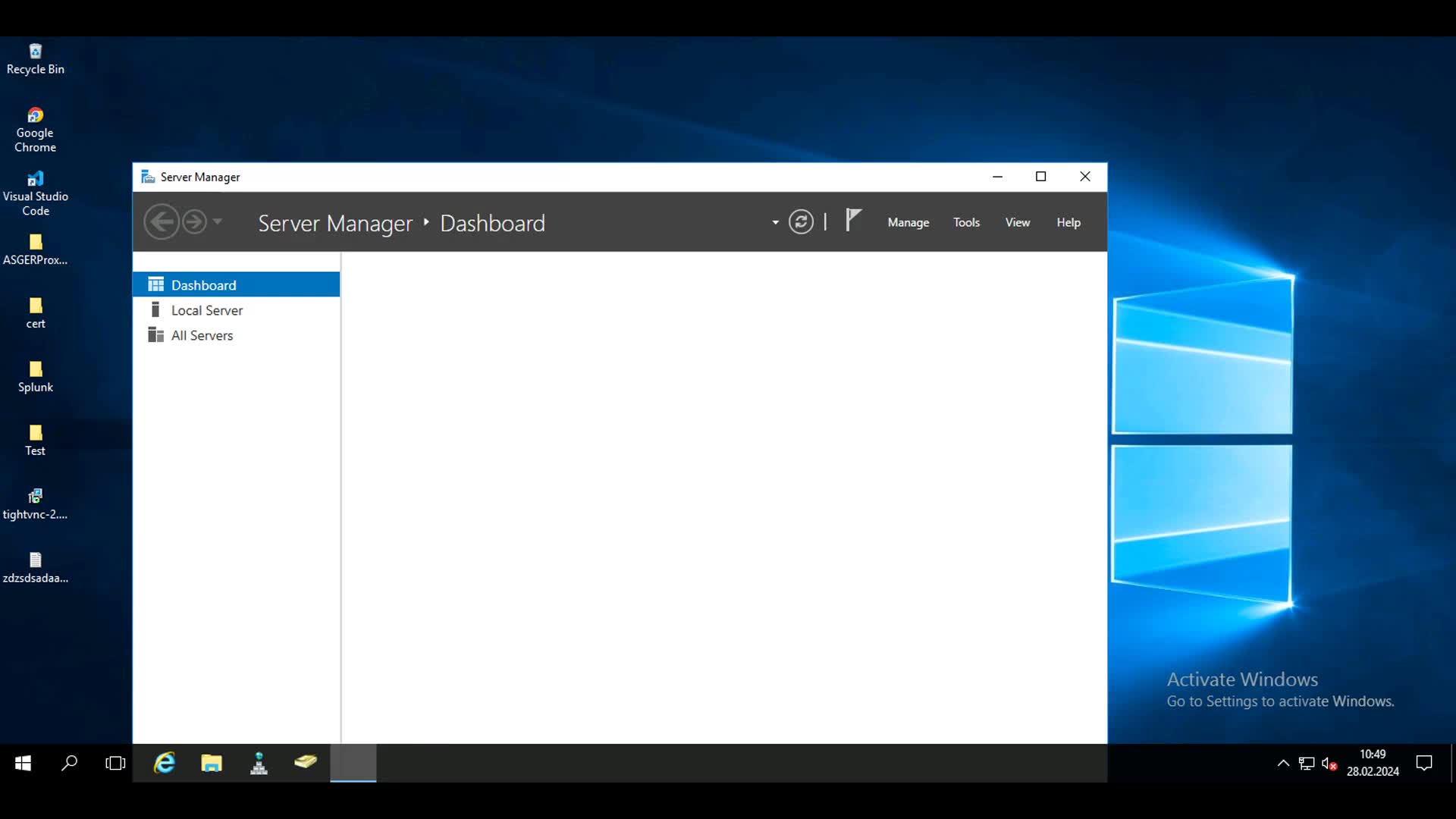Click the Google Chrome desktop shortcut
This screenshot has height=819, width=1456.
point(35,129)
